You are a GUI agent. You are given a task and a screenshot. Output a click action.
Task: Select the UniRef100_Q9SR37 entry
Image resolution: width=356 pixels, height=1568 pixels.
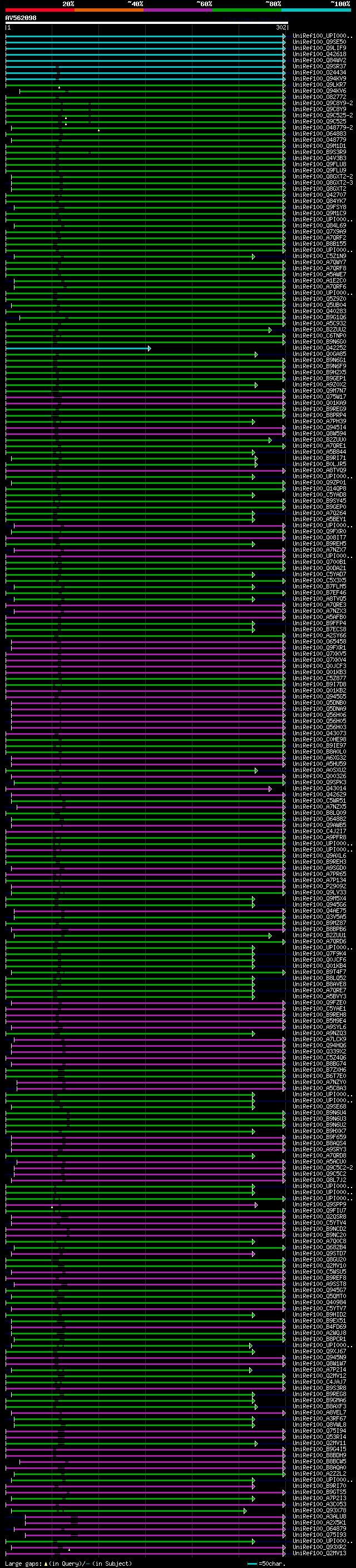pyautogui.click(x=319, y=66)
